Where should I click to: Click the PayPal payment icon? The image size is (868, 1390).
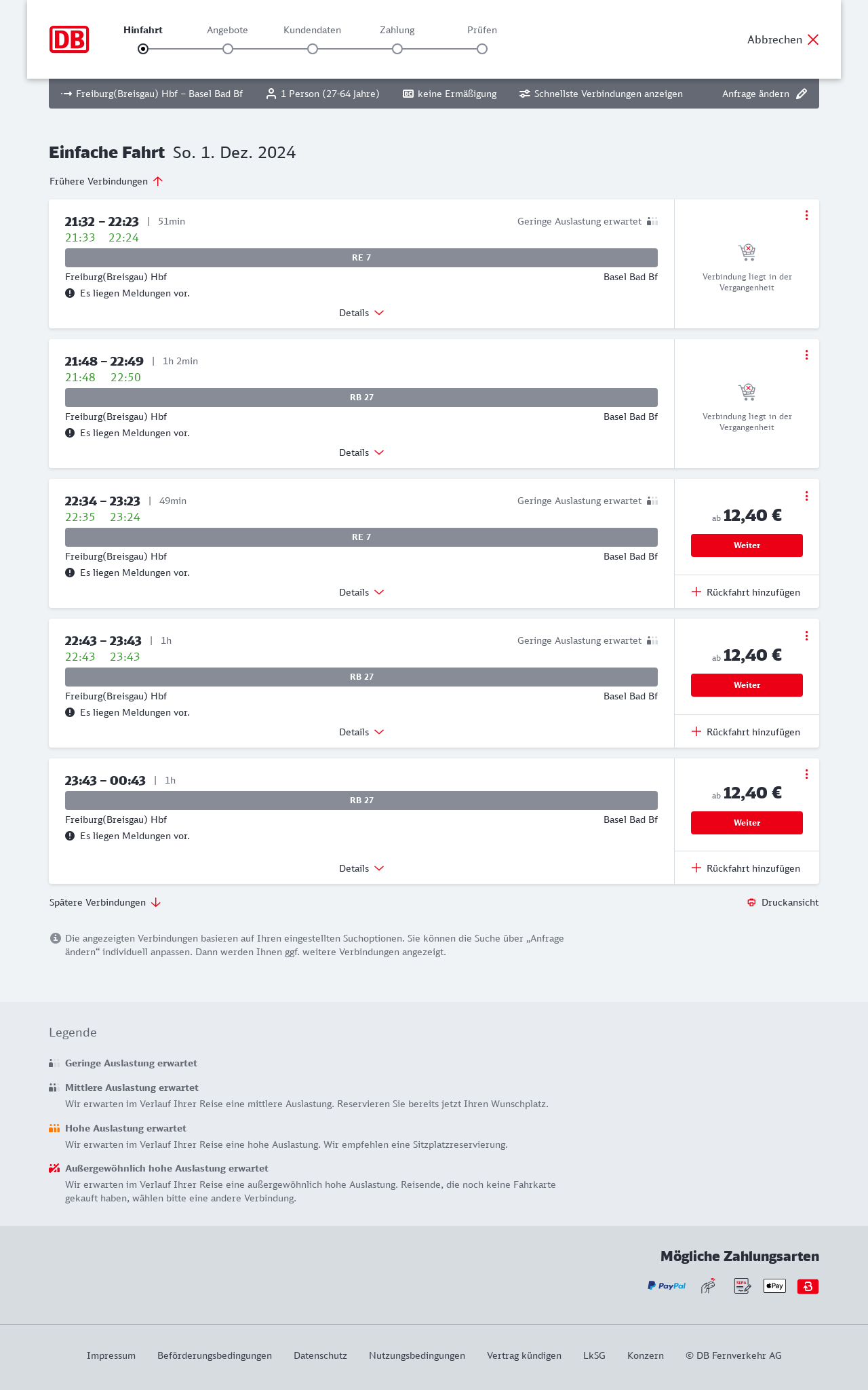click(667, 1286)
